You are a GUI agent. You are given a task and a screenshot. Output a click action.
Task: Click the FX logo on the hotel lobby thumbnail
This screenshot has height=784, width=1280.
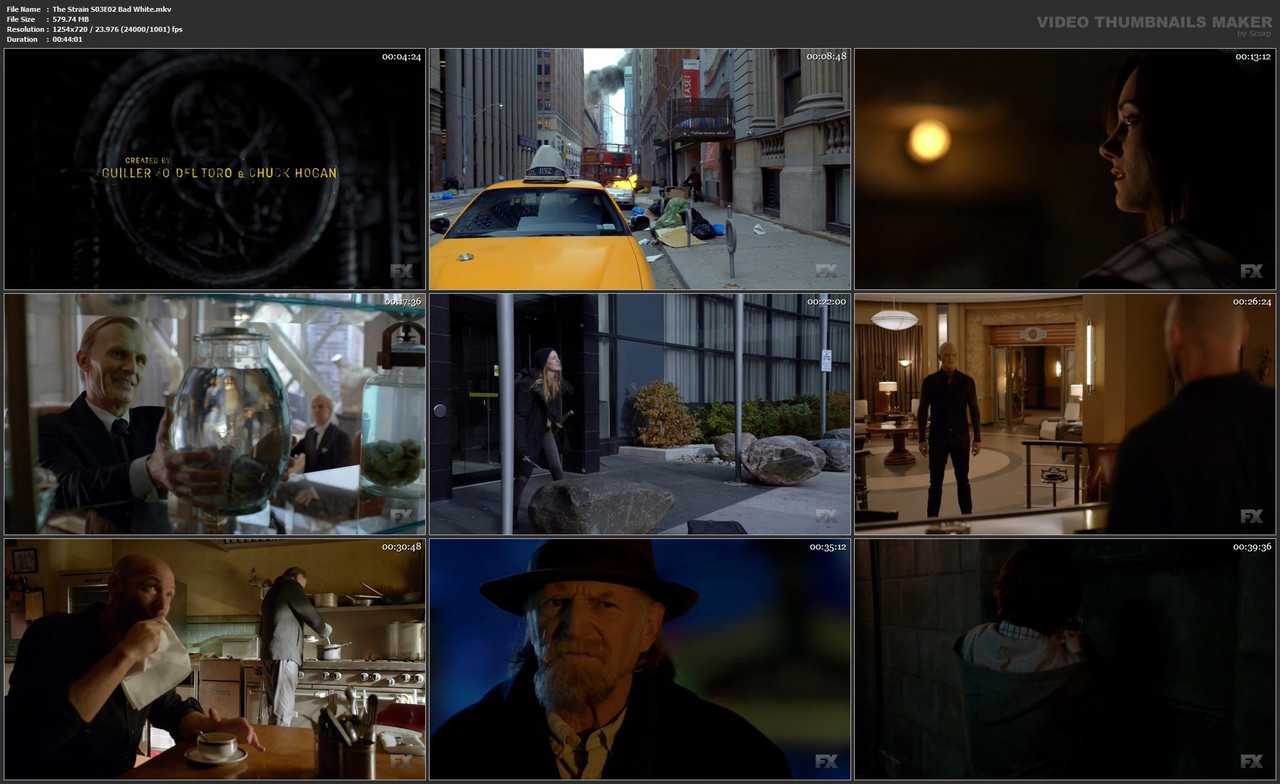click(x=1251, y=515)
